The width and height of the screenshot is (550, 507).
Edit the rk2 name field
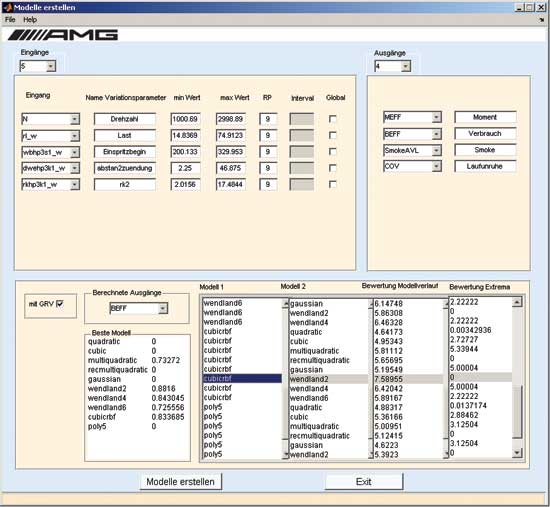(125, 185)
